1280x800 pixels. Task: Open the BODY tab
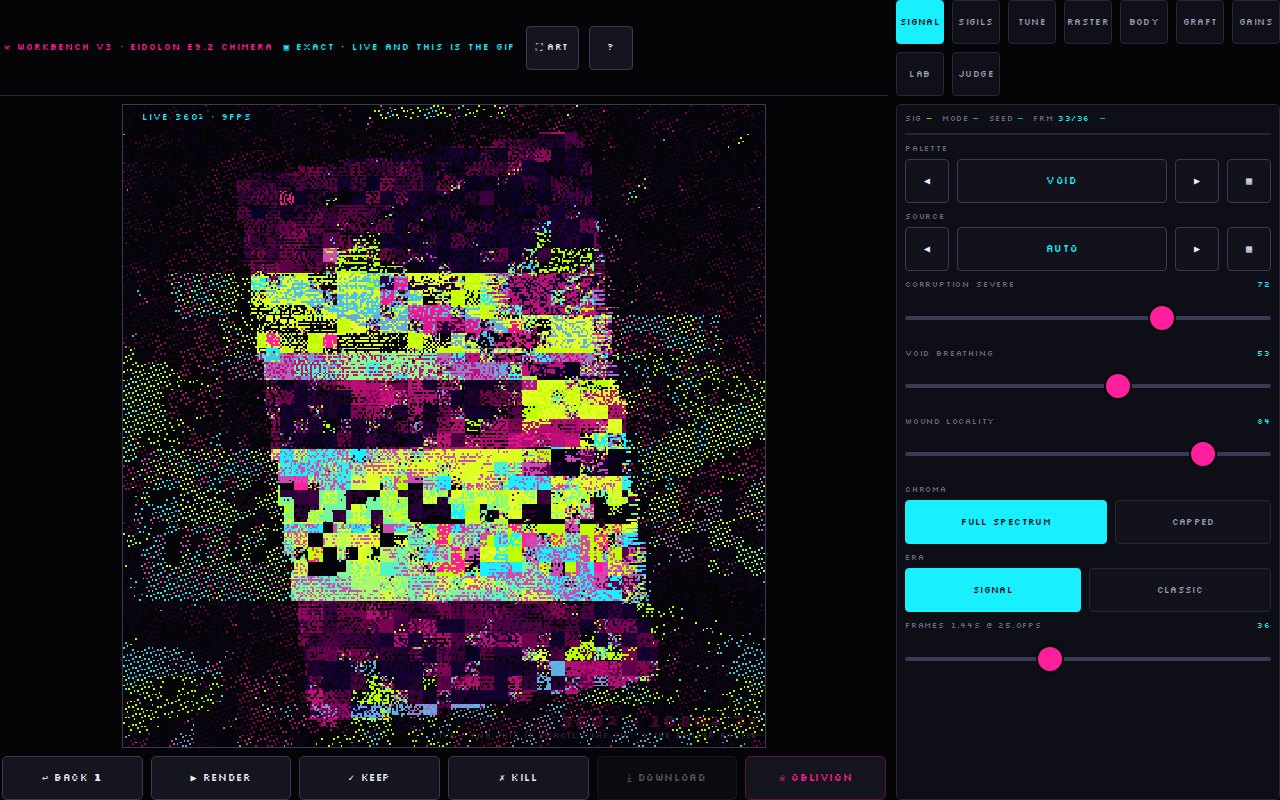point(1144,22)
